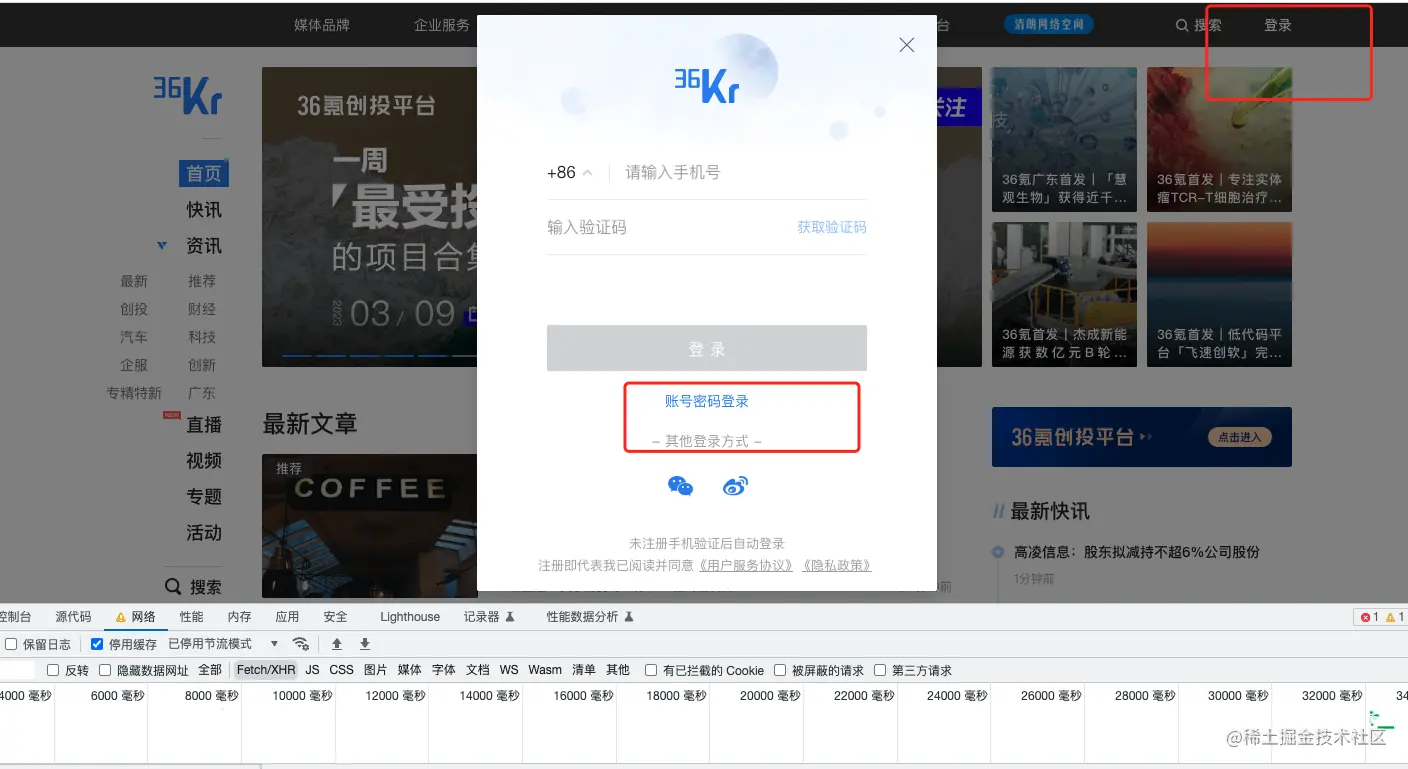Switch to the 源代码 DevTools tab
1408x769 pixels.
(x=73, y=617)
